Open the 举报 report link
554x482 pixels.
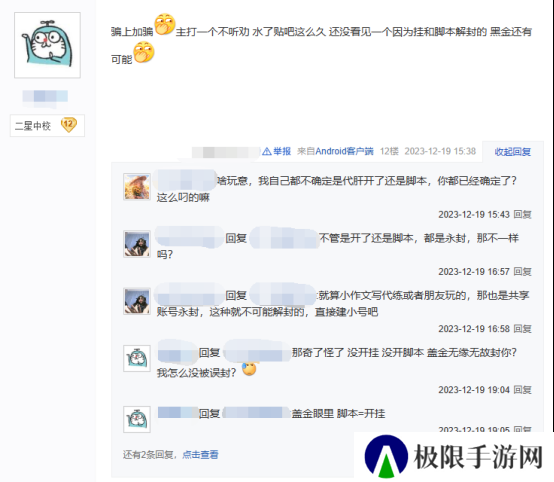coord(282,152)
